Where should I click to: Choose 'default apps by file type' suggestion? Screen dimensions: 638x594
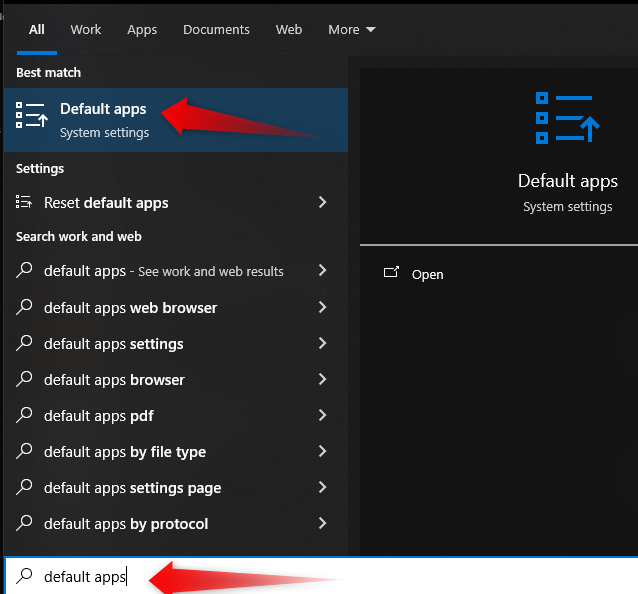click(176, 452)
